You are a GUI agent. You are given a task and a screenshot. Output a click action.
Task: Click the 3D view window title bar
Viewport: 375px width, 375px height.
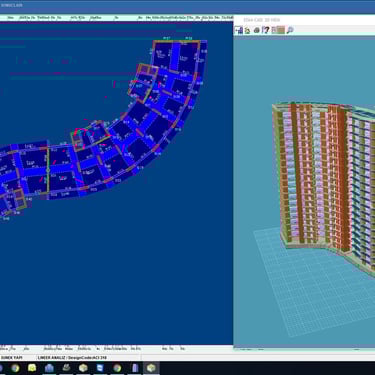[304, 20]
